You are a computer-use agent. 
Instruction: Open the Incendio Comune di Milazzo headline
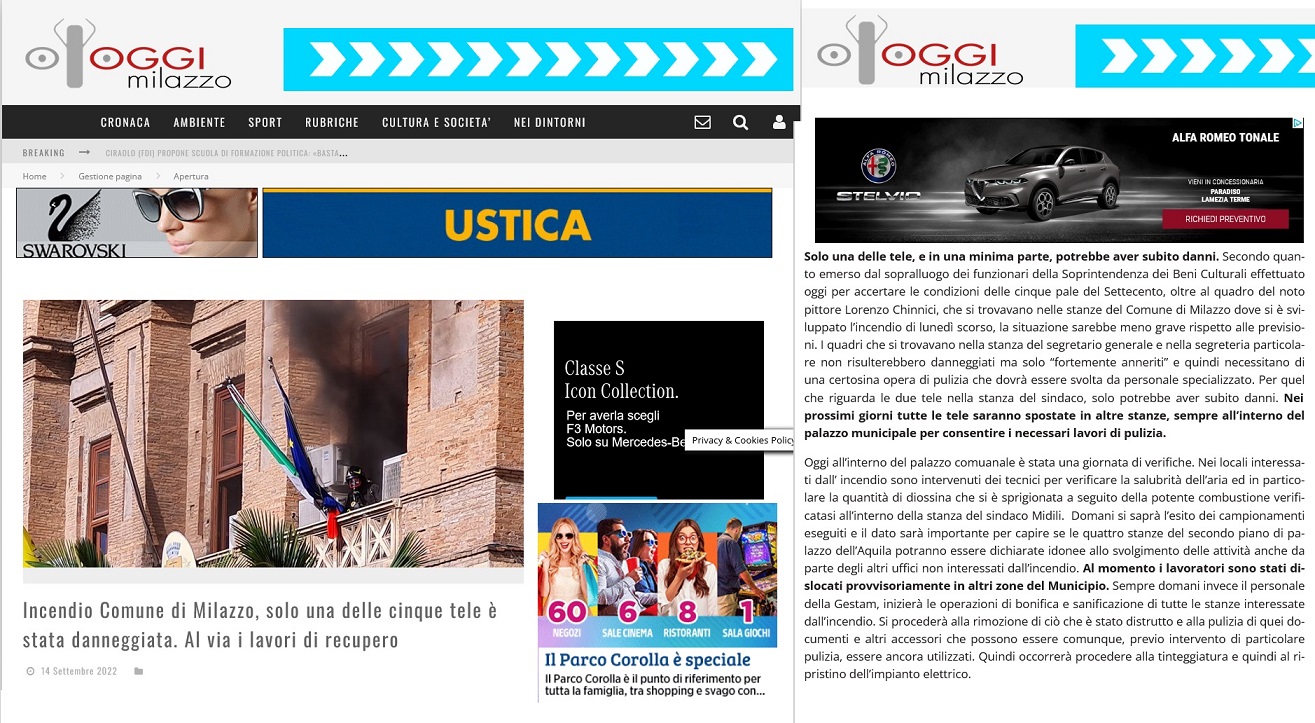point(259,624)
